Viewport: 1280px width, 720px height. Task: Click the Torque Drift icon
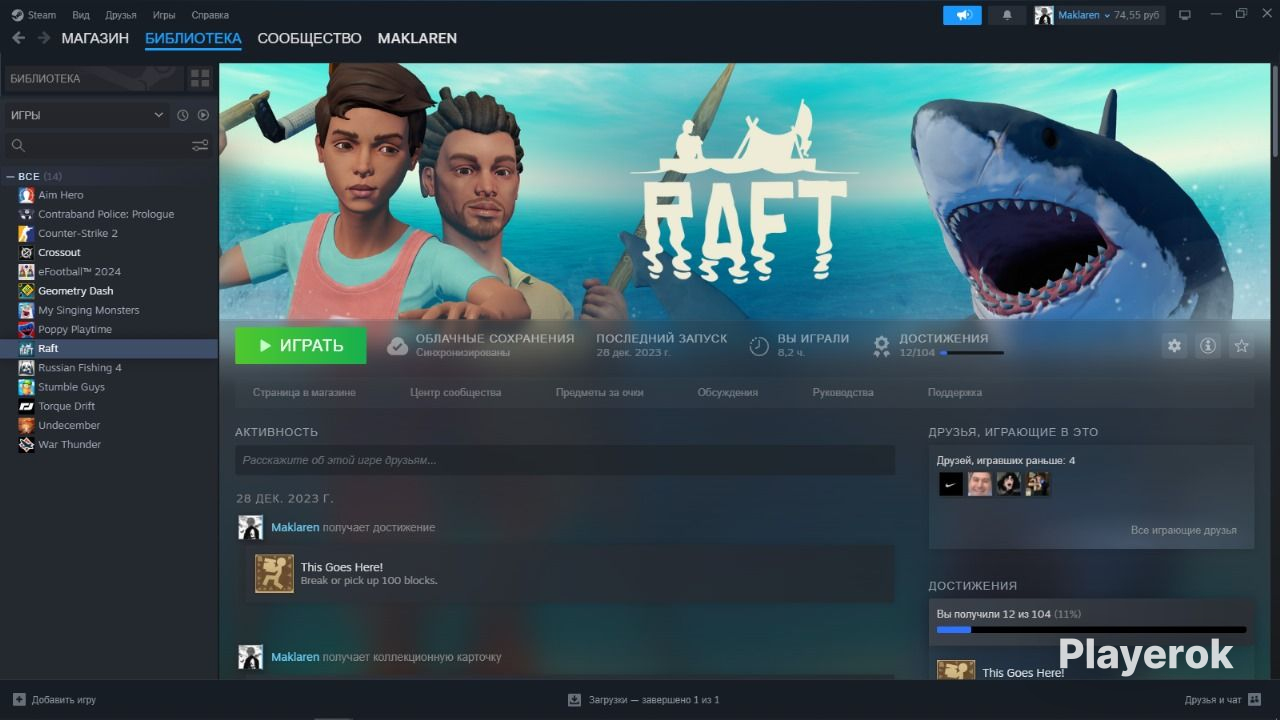coord(27,406)
